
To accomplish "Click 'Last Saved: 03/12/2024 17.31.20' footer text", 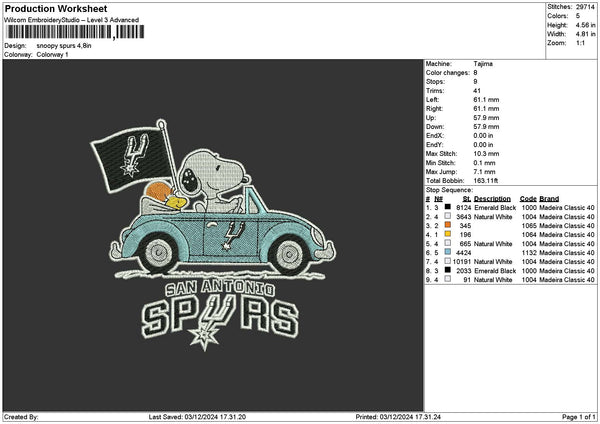I will tap(197, 417).
